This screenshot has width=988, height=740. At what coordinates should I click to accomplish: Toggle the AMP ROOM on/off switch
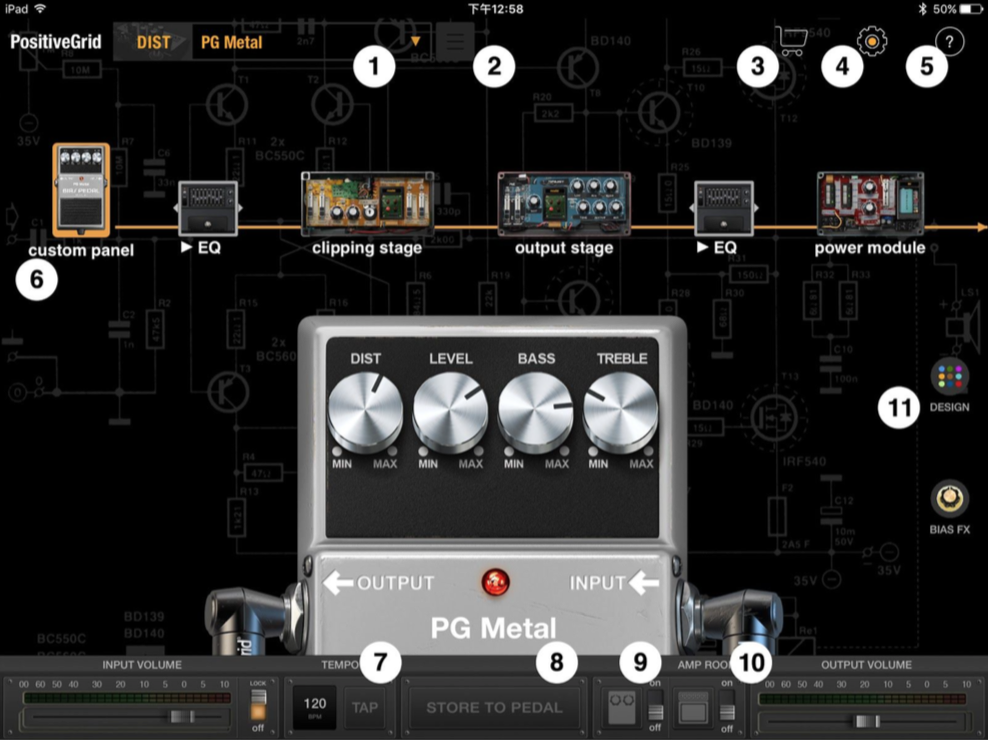pyautogui.click(x=727, y=705)
